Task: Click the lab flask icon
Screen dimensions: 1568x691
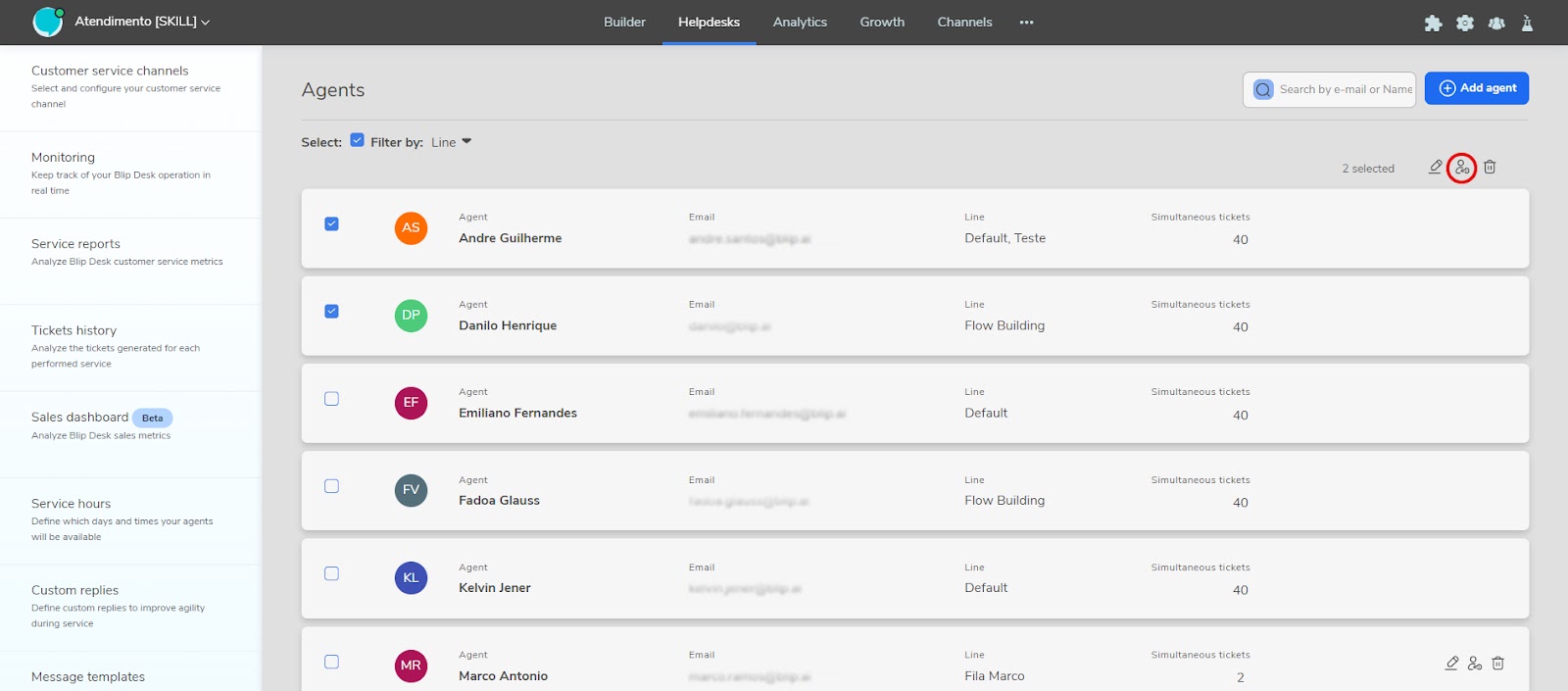Action: pyautogui.click(x=1527, y=24)
